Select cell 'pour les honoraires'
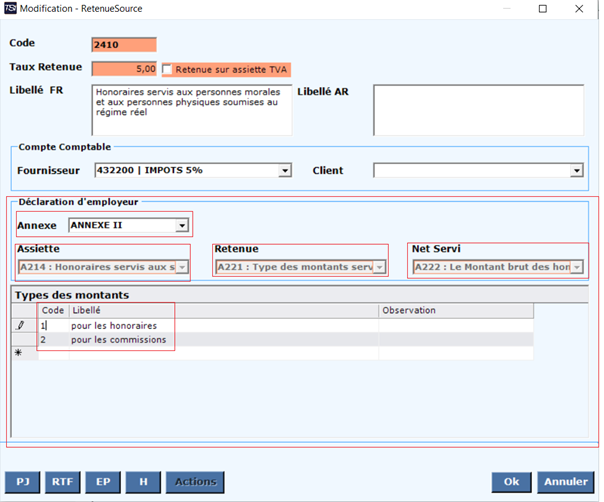 224,326
